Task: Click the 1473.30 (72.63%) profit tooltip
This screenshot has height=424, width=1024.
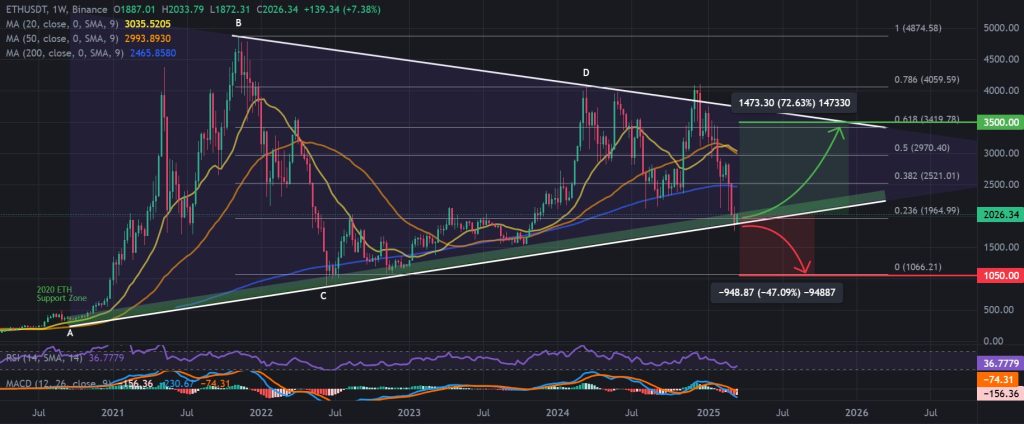Action: tap(793, 103)
